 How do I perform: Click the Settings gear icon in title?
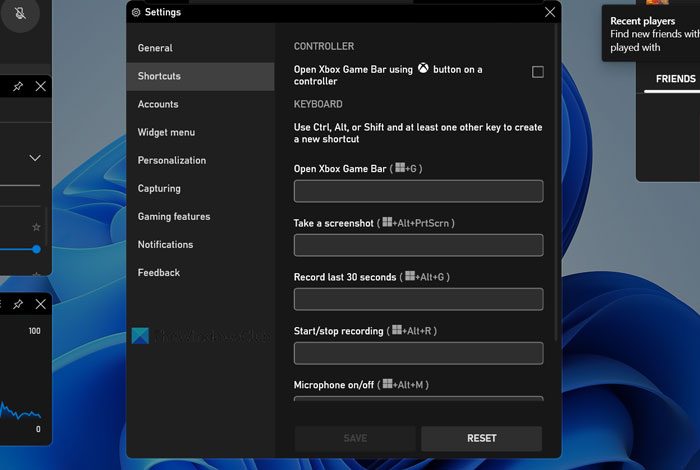[136, 12]
